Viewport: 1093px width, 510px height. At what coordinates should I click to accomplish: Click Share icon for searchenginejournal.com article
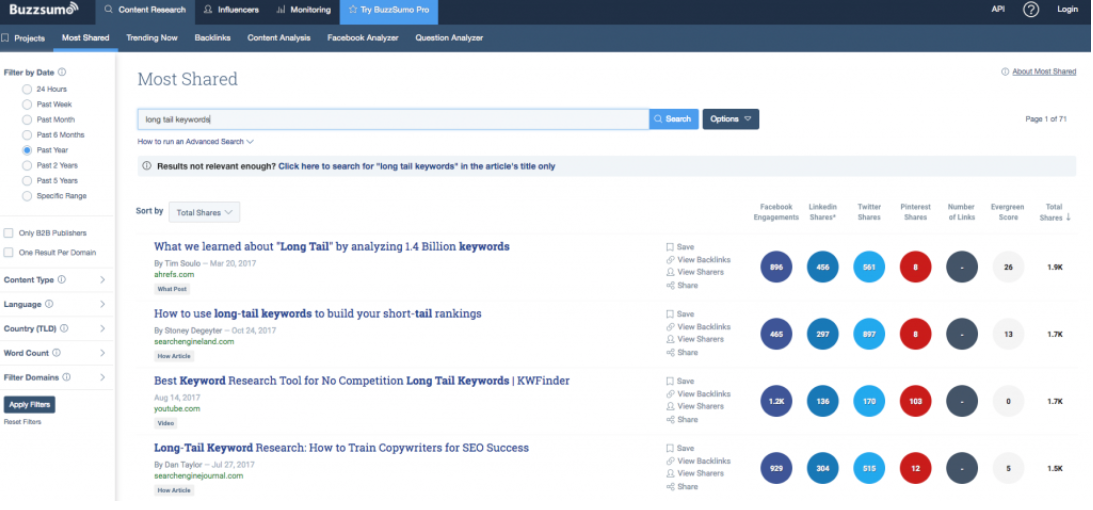click(x=670, y=486)
